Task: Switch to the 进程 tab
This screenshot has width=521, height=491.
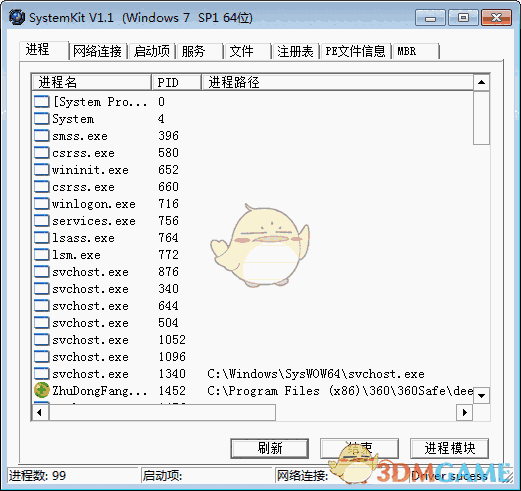Action: [44, 50]
